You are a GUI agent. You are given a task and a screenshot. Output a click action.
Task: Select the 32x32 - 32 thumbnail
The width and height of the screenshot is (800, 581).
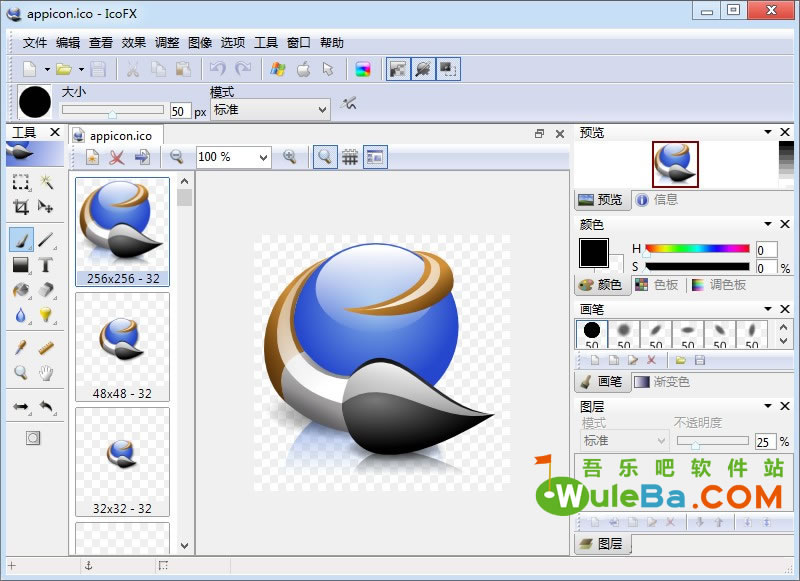(122, 462)
